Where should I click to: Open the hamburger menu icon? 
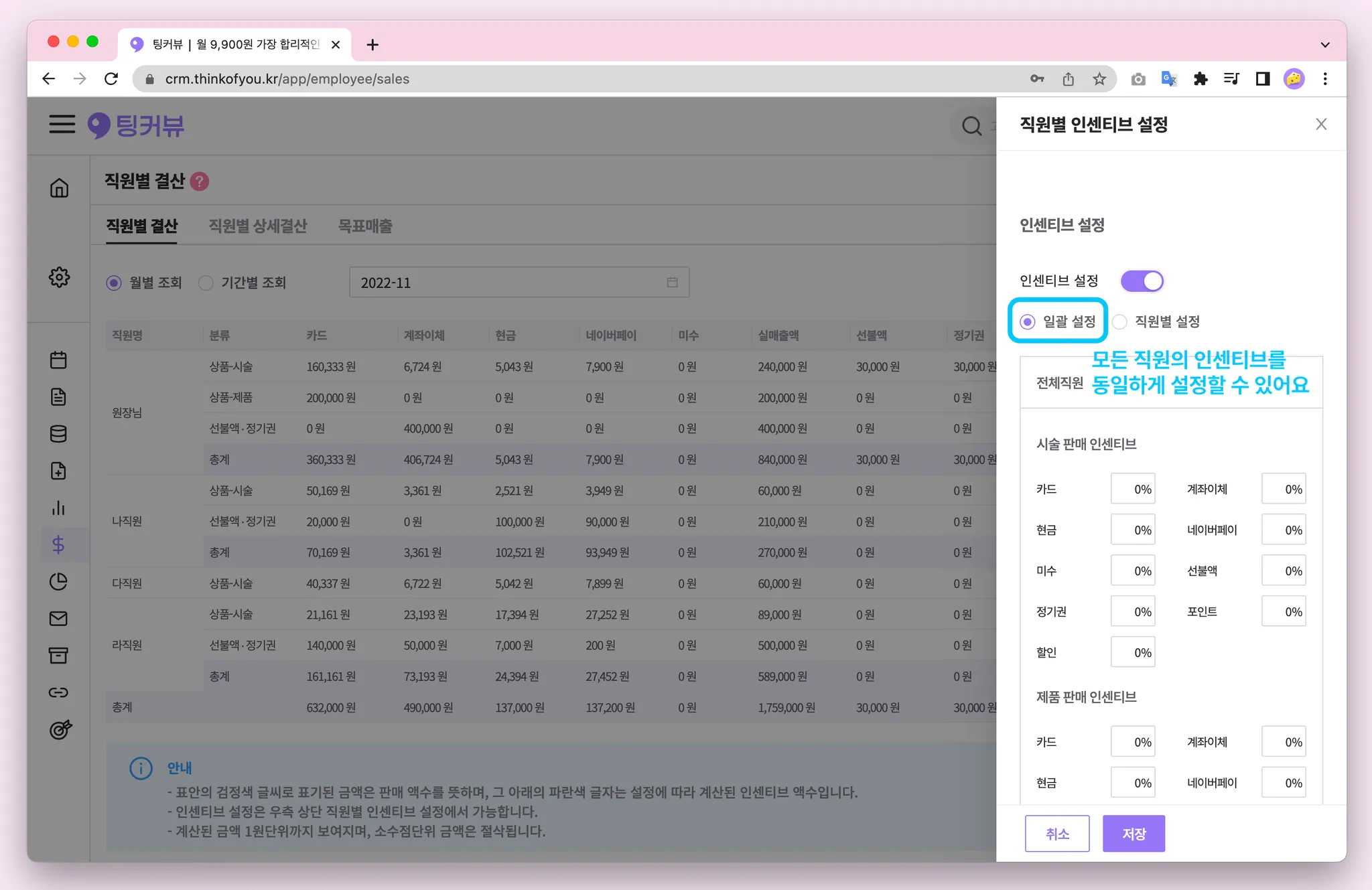point(62,125)
